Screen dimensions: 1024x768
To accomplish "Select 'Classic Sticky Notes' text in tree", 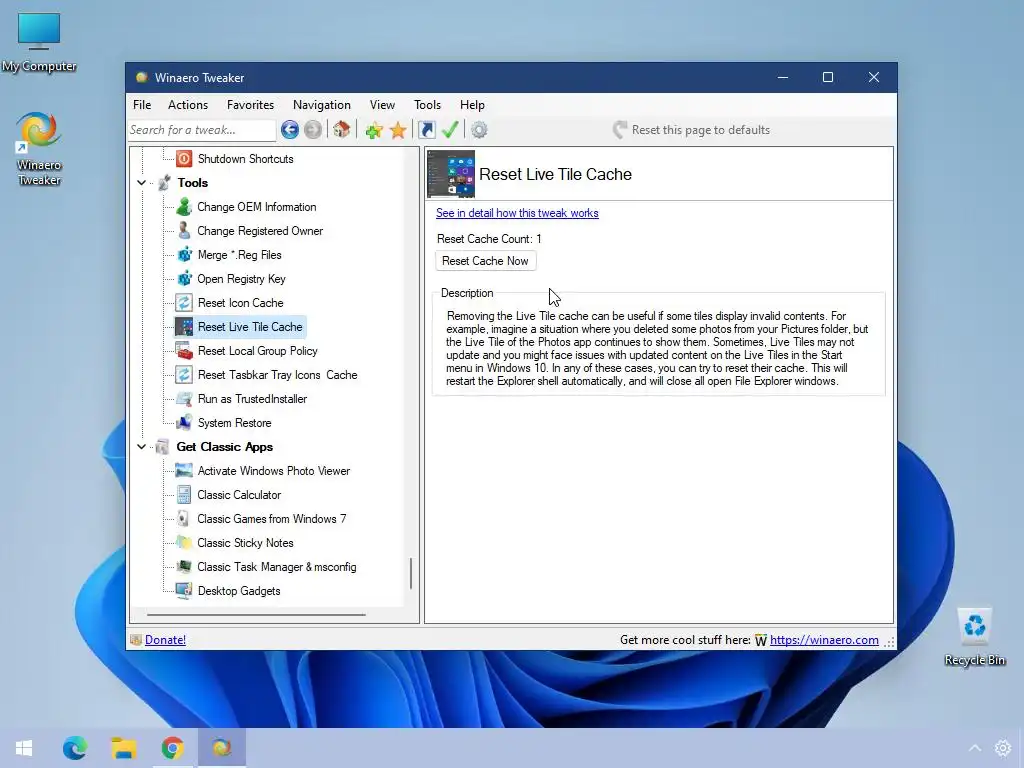I will [x=246, y=543].
